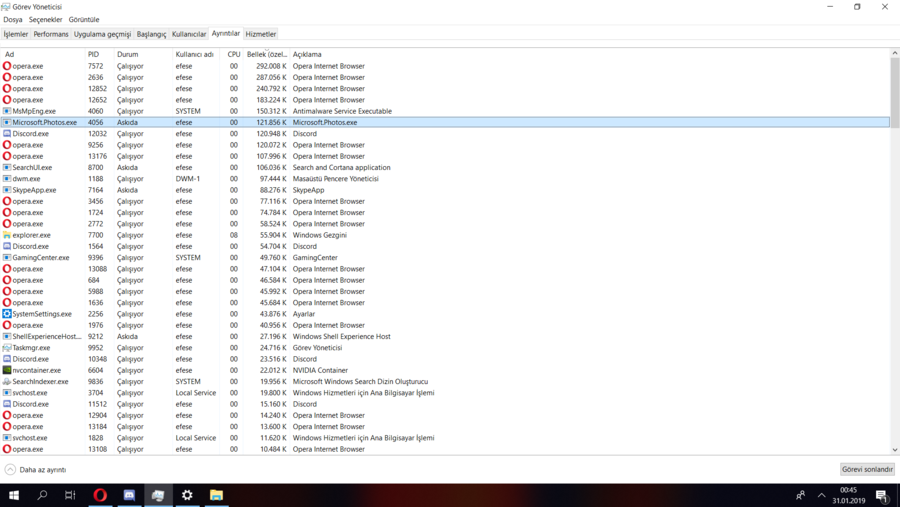
Task: Click opera.exe icon in PID 13108 row
Action: click(x=7, y=449)
